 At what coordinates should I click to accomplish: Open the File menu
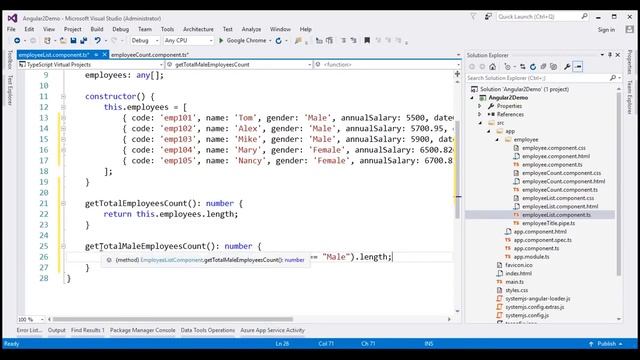coord(11,29)
